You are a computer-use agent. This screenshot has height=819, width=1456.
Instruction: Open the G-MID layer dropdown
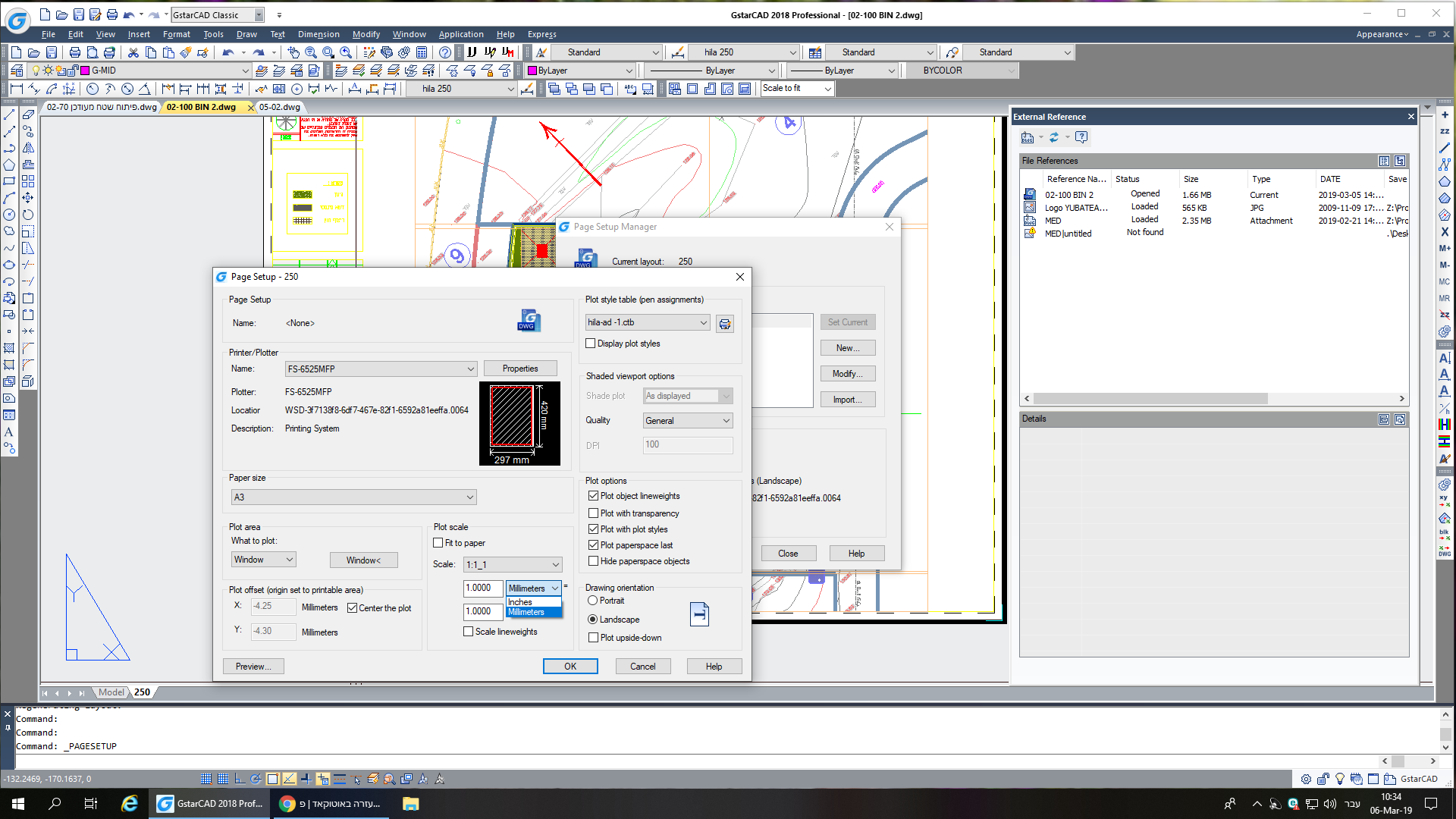point(246,71)
